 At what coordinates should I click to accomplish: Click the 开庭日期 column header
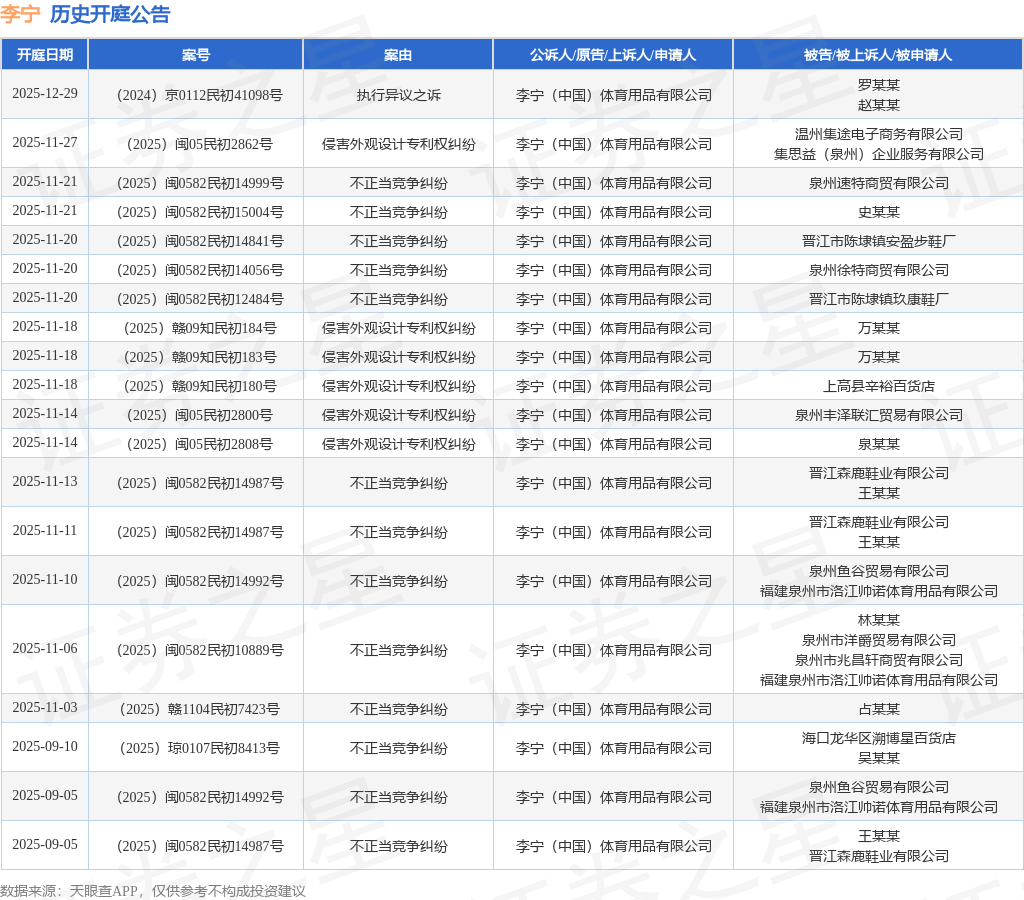pos(44,55)
